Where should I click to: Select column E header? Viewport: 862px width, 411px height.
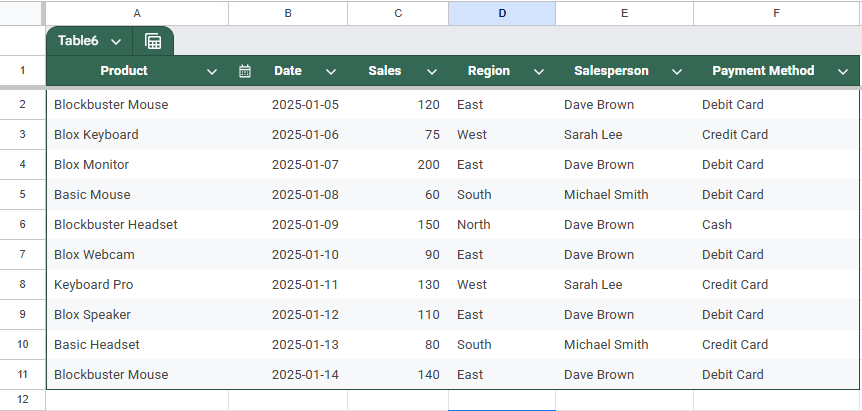pos(625,13)
